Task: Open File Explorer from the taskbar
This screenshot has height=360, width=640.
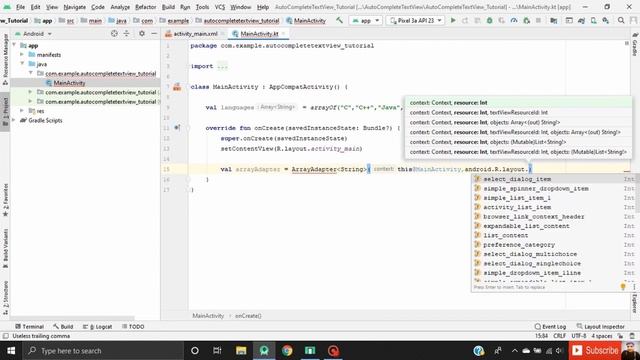Action: pyautogui.click(x=241, y=351)
